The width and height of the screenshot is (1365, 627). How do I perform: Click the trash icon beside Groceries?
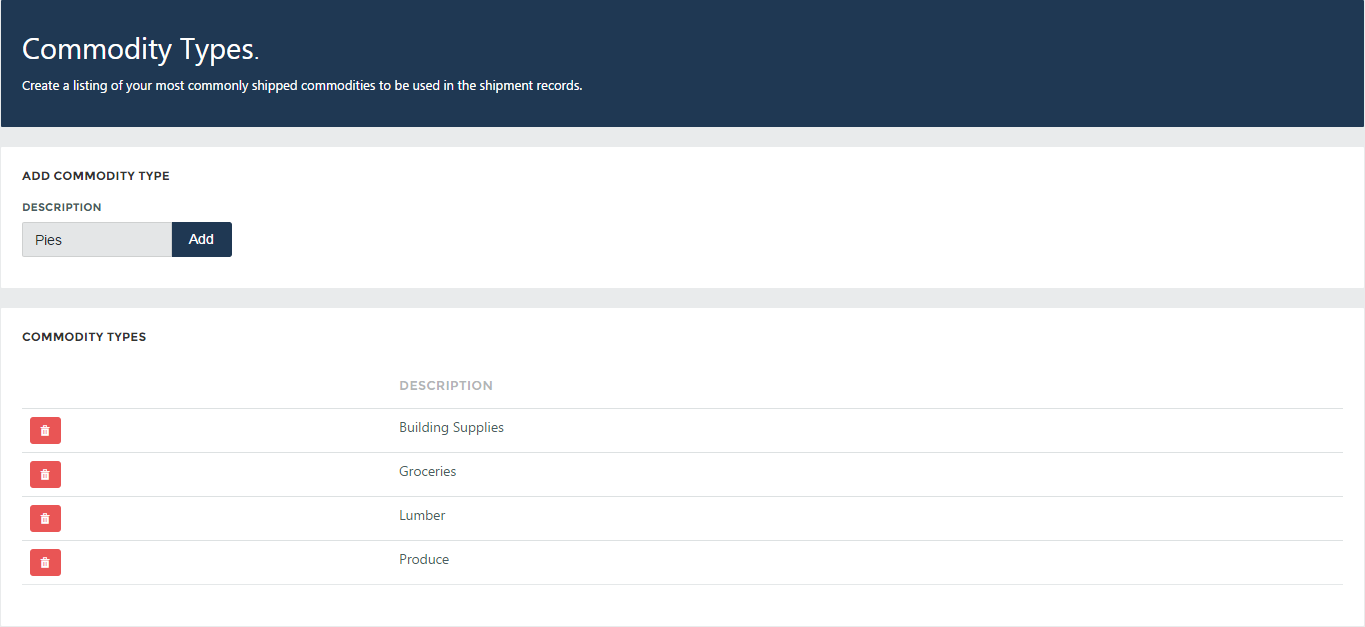tap(45, 474)
